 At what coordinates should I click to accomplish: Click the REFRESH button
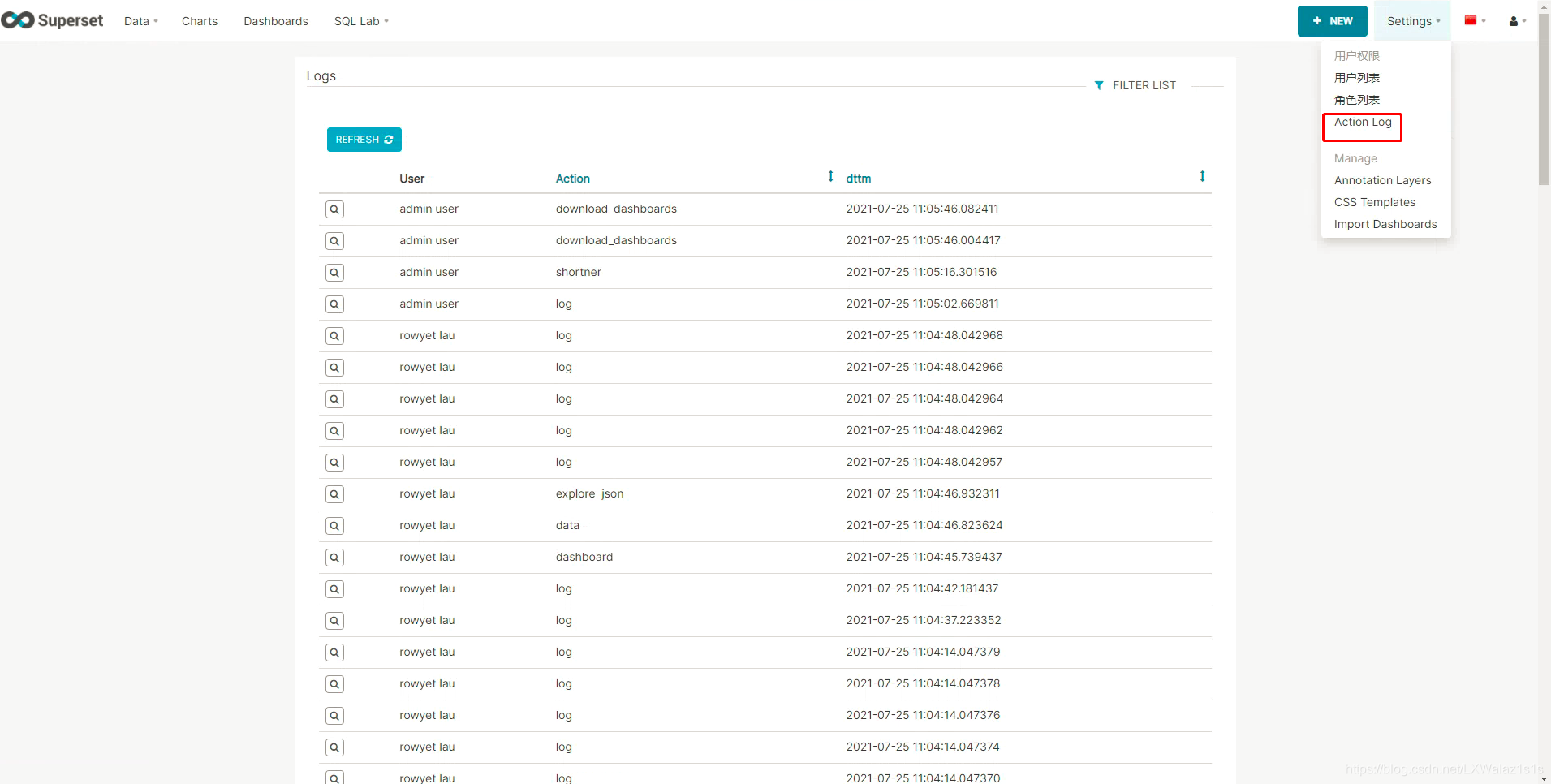pos(364,140)
